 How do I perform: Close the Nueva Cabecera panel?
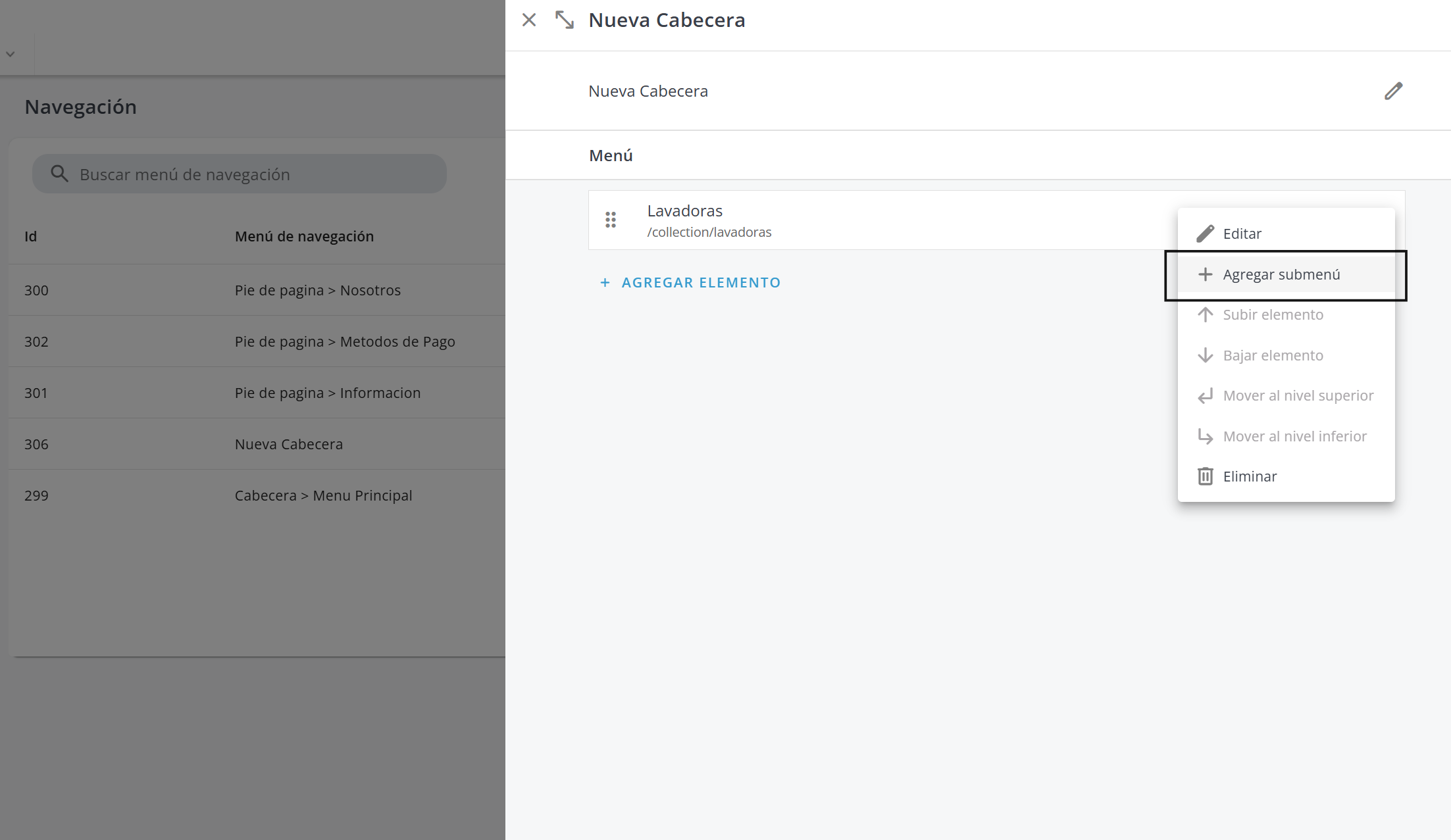[529, 20]
